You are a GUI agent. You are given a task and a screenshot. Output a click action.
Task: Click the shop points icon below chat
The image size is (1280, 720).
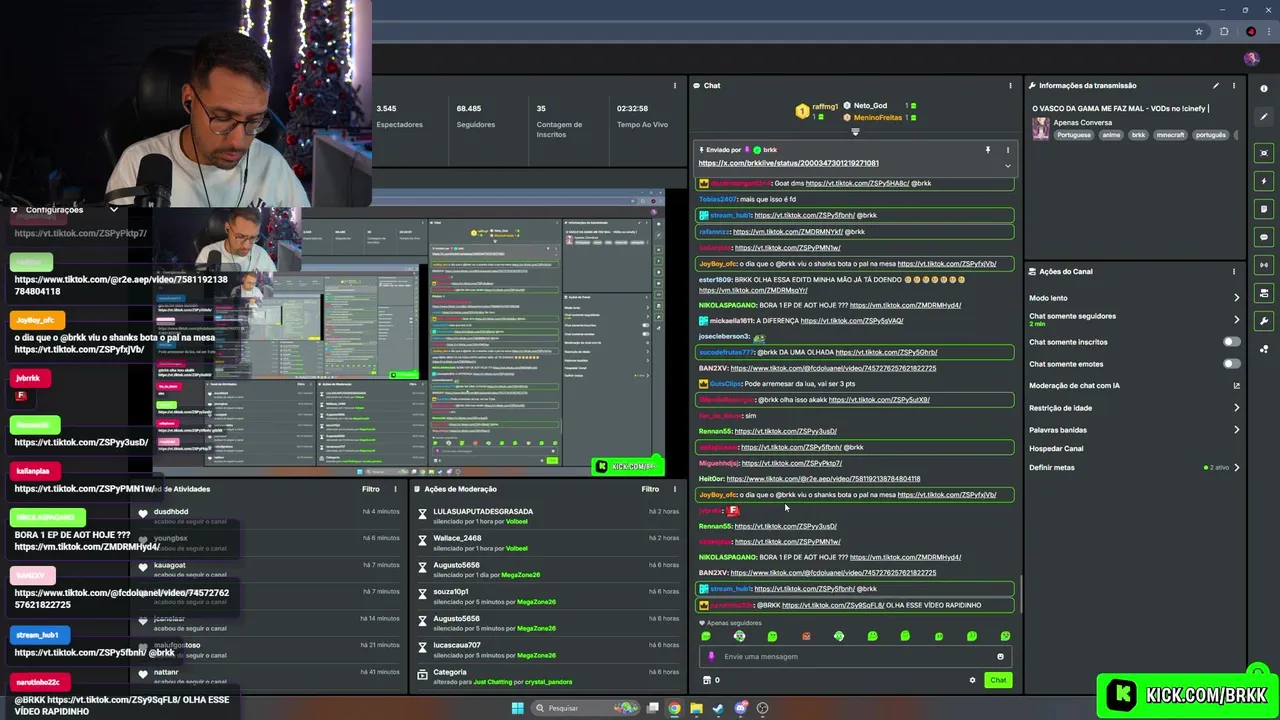coord(707,680)
